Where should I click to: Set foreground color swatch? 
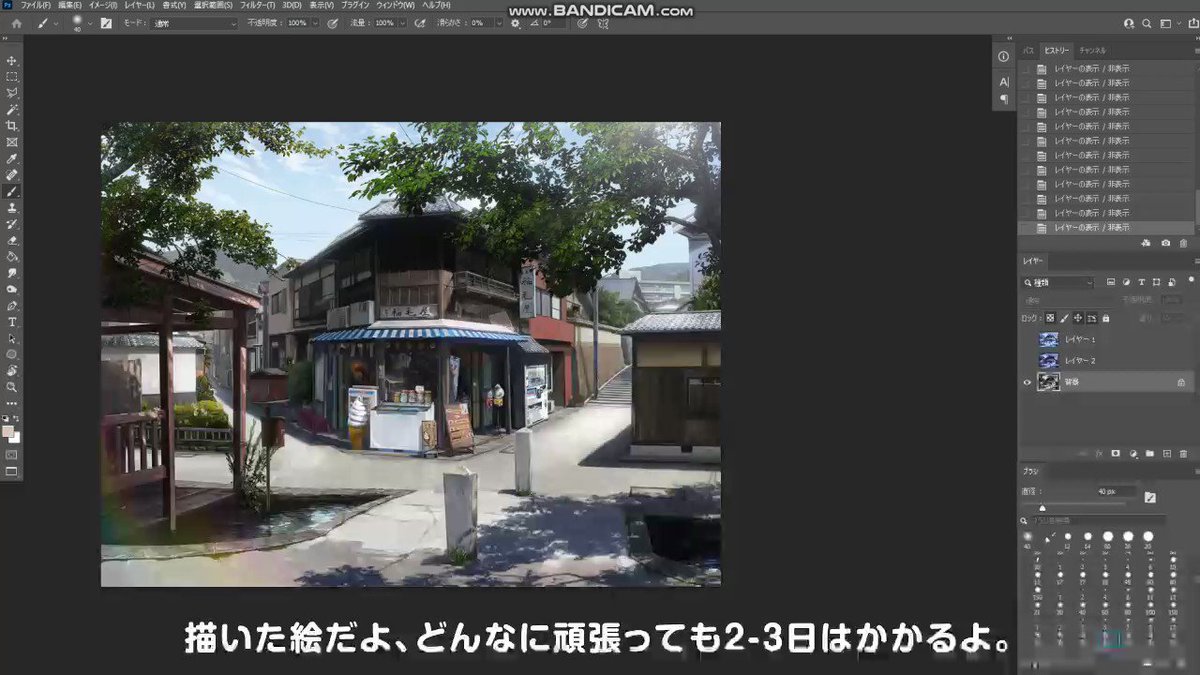[x=9, y=431]
